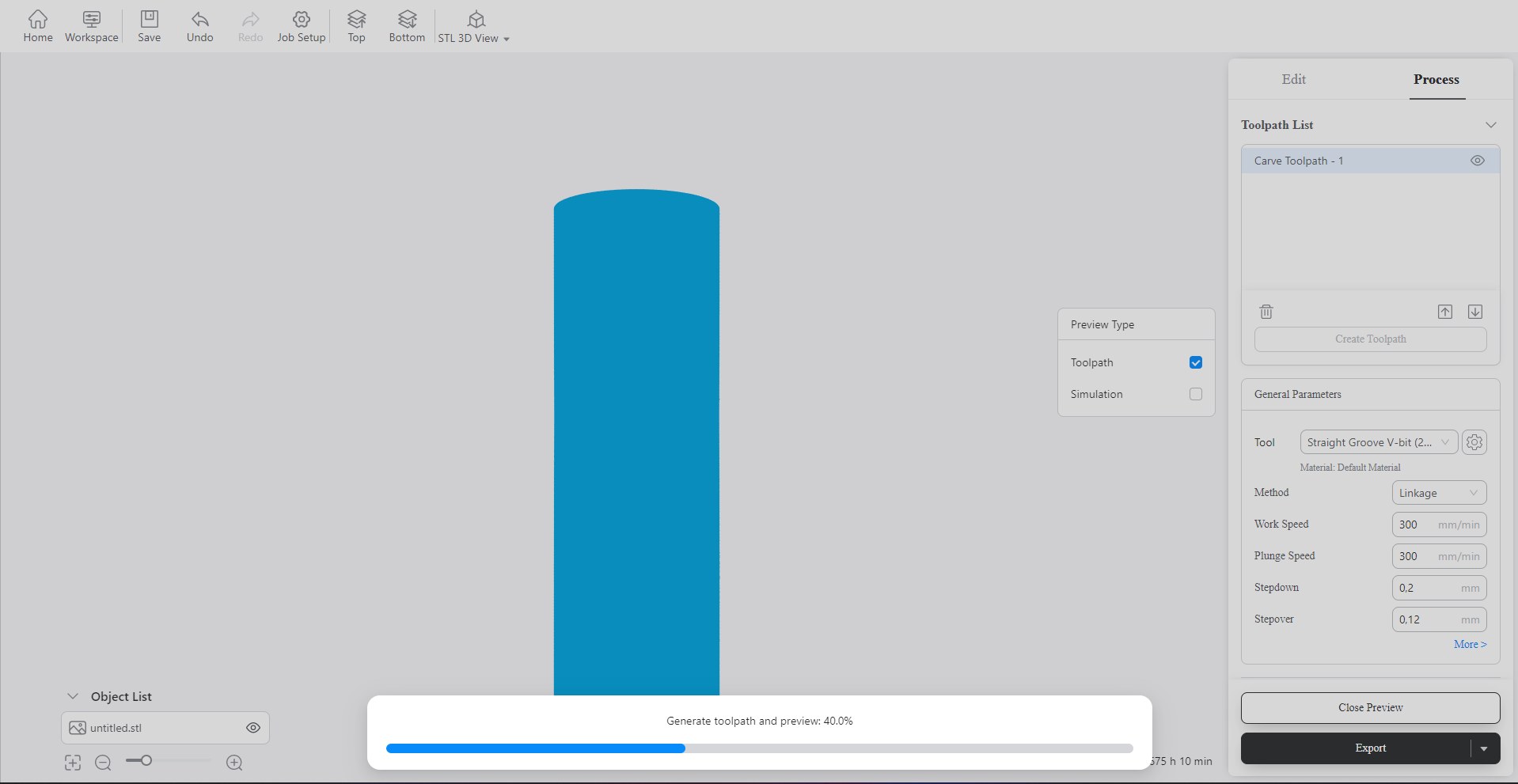This screenshot has width=1518, height=784.
Task: Toggle visibility of untitled.stl
Action: [x=253, y=728]
